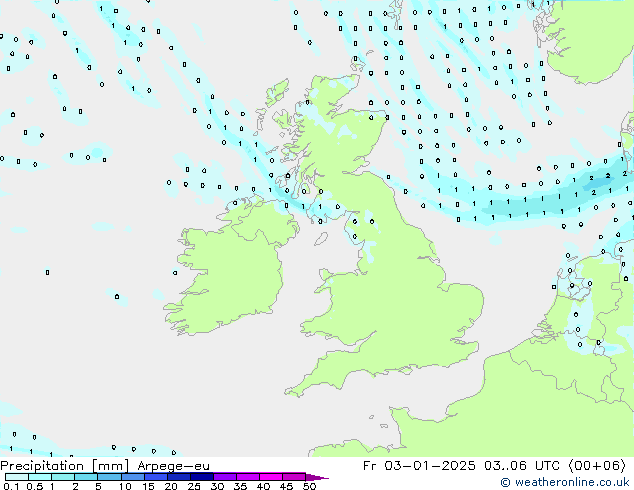The width and height of the screenshot is (634, 490).
Task: Pick the 35–40 mm violet legend swatch
Action: tap(247, 477)
